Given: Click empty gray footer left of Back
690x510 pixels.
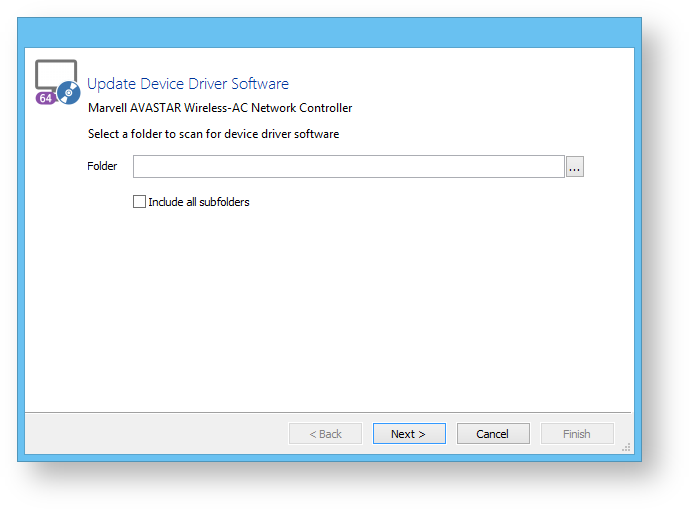Looking at the screenshot, I should click(150, 434).
